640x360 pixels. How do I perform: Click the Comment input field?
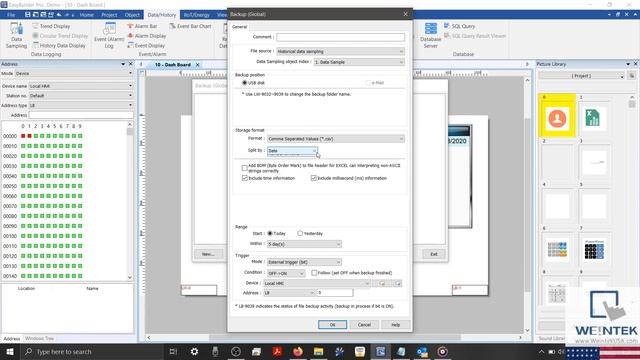(340, 37)
